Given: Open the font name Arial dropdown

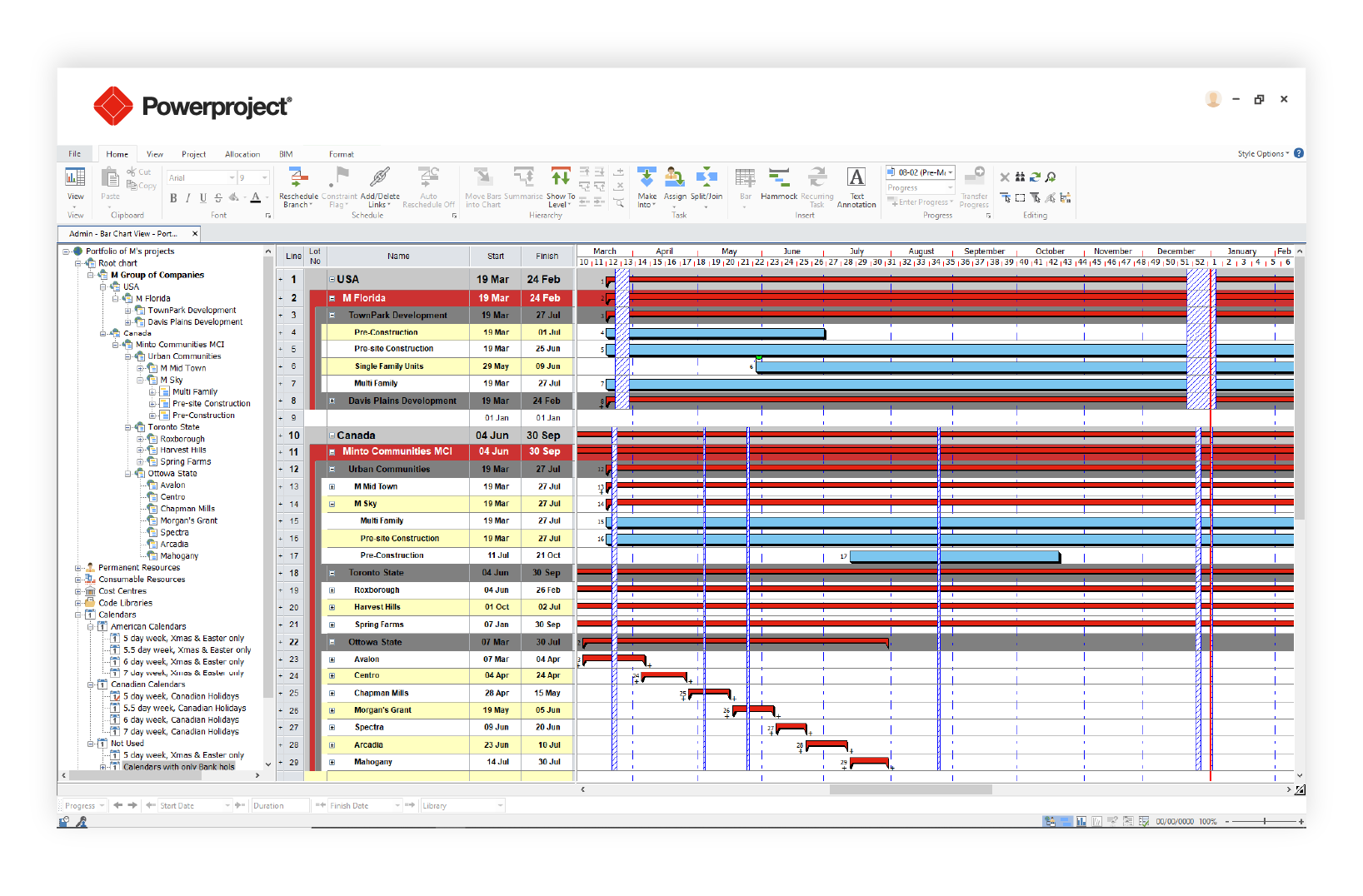Looking at the screenshot, I should coord(232,177).
